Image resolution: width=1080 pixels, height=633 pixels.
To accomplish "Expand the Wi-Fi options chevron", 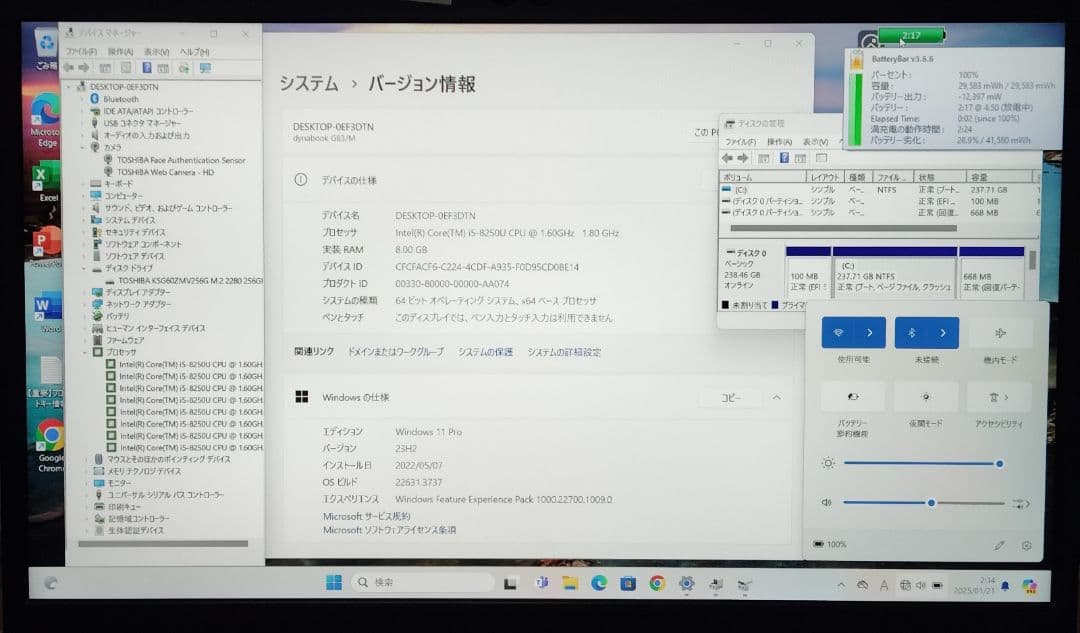I will point(872,332).
